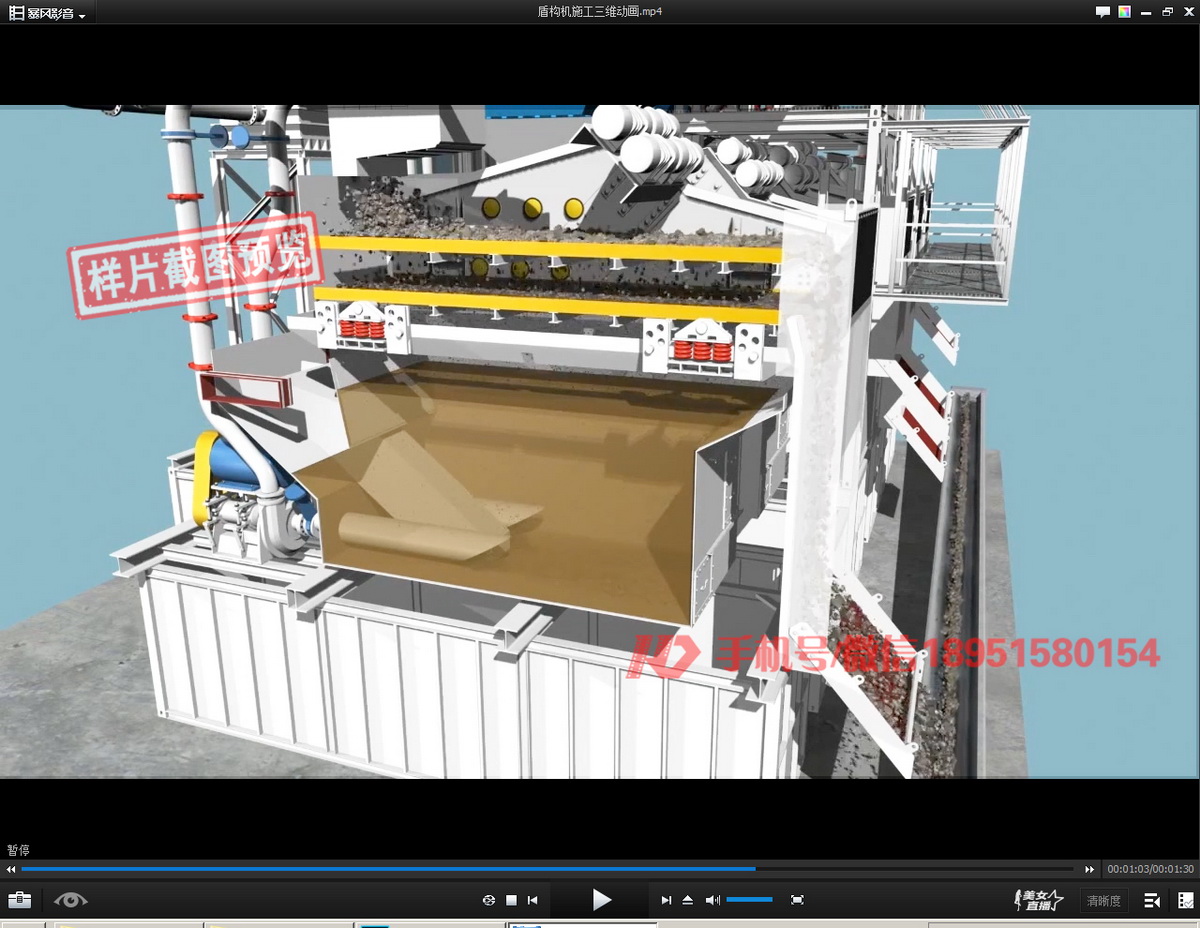Open the 清晰度 quality options
The height and width of the screenshot is (928, 1200).
1103,901
